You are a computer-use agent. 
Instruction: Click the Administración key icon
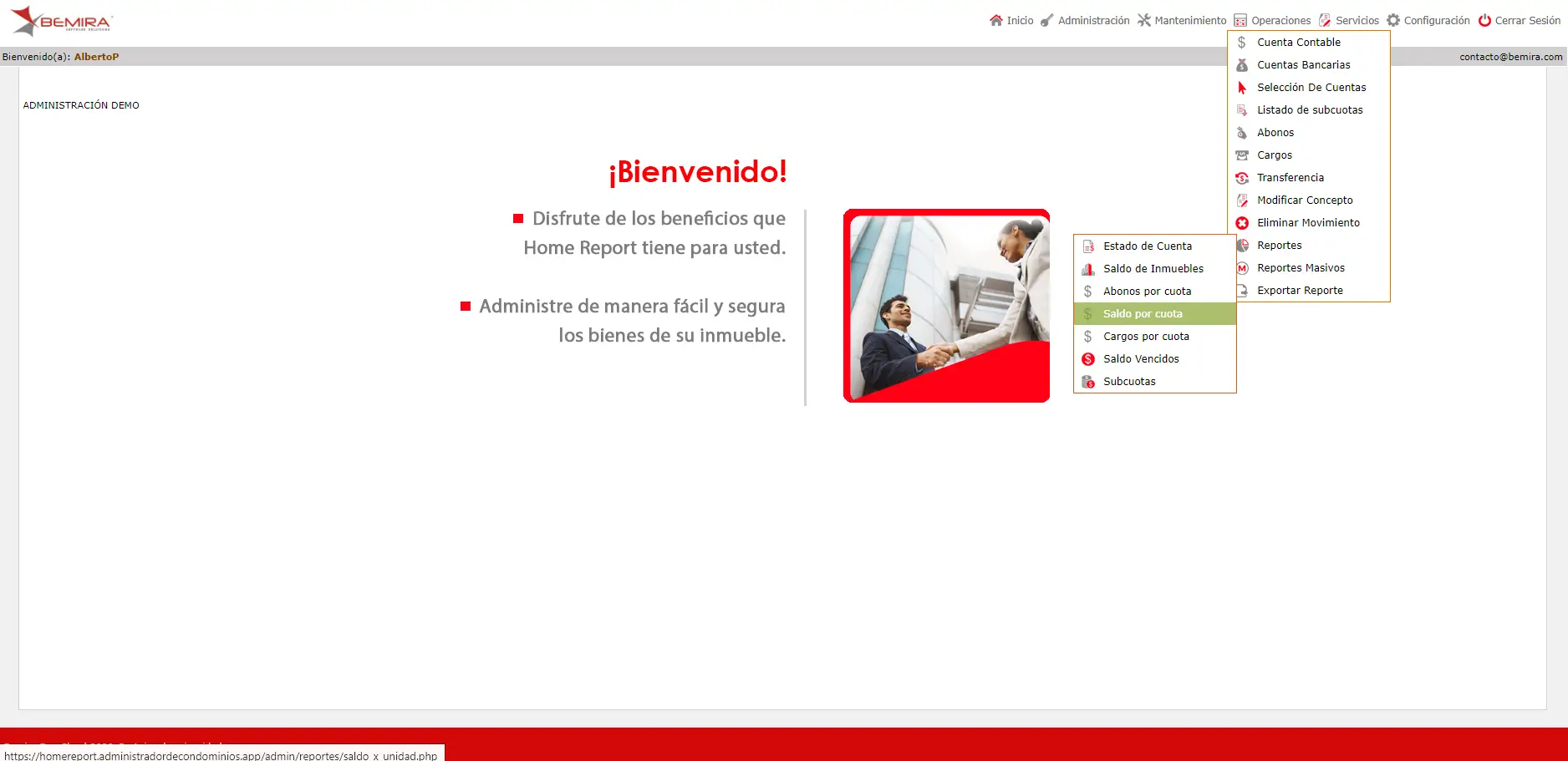[x=1046, y=20]
